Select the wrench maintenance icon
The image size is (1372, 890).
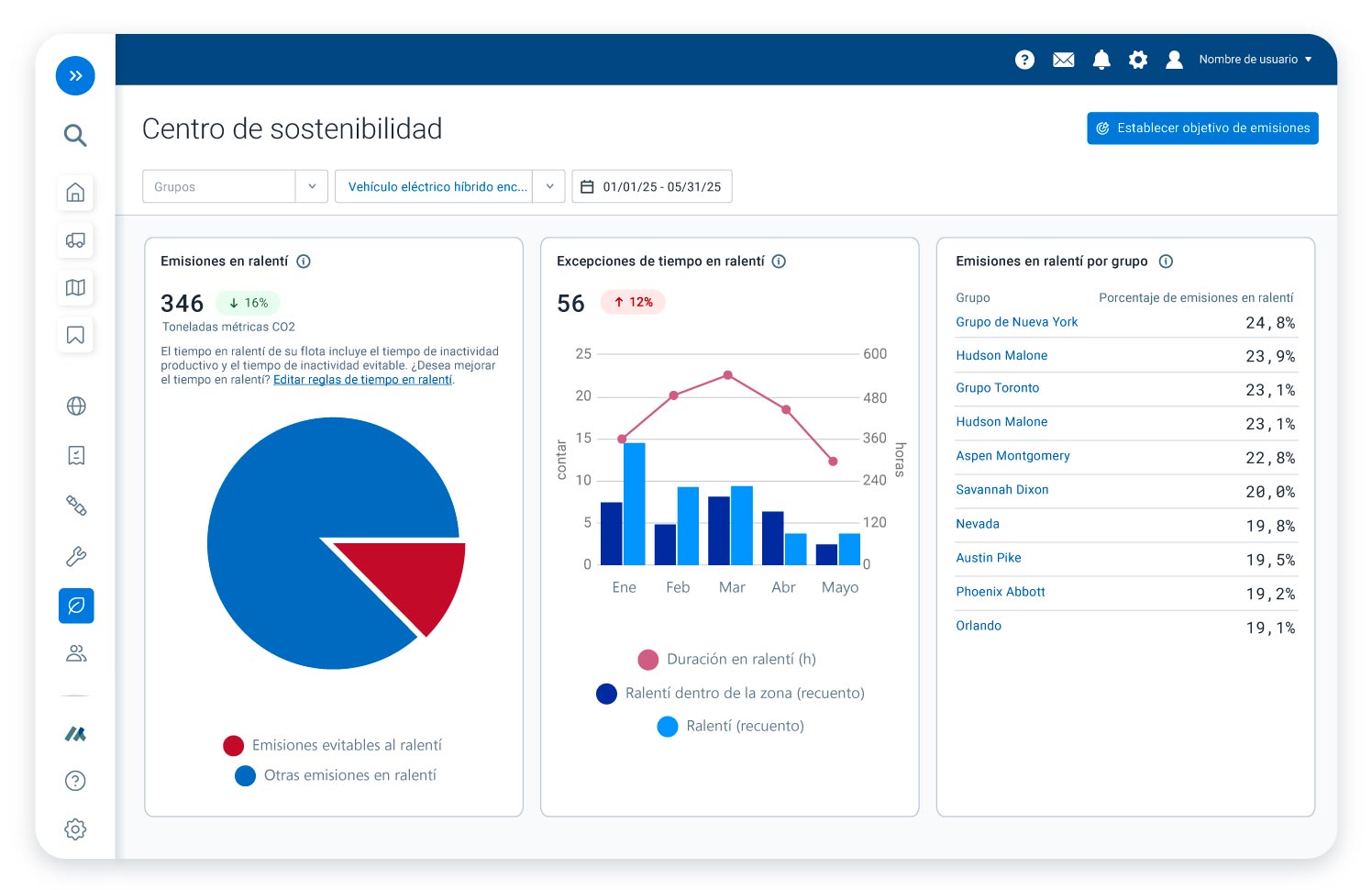[75, 555]
